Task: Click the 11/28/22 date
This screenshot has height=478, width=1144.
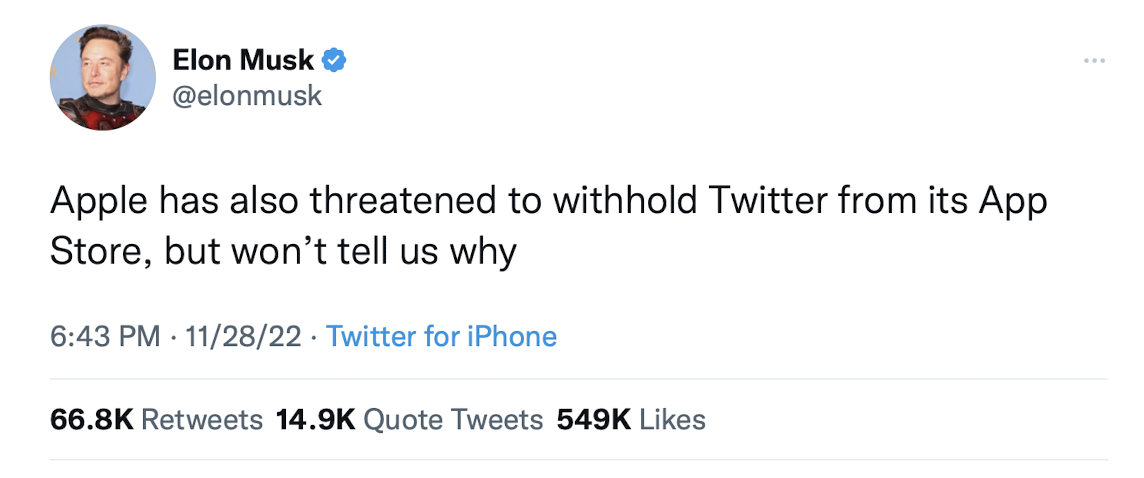Action: (x=243, y=336)
